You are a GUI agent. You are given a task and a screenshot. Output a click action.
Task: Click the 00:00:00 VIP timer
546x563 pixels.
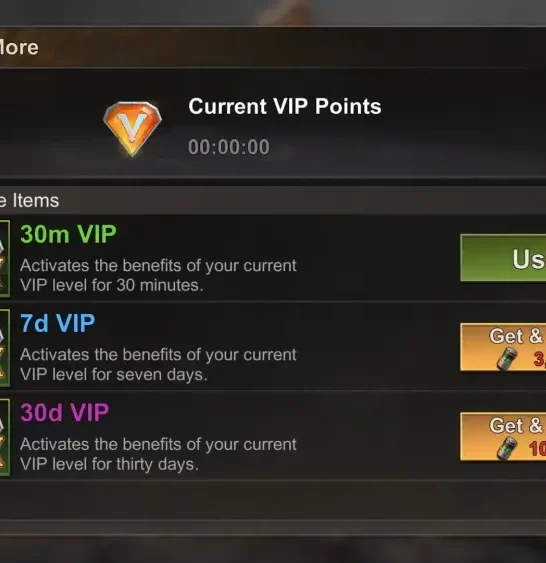tap(229, 147)
